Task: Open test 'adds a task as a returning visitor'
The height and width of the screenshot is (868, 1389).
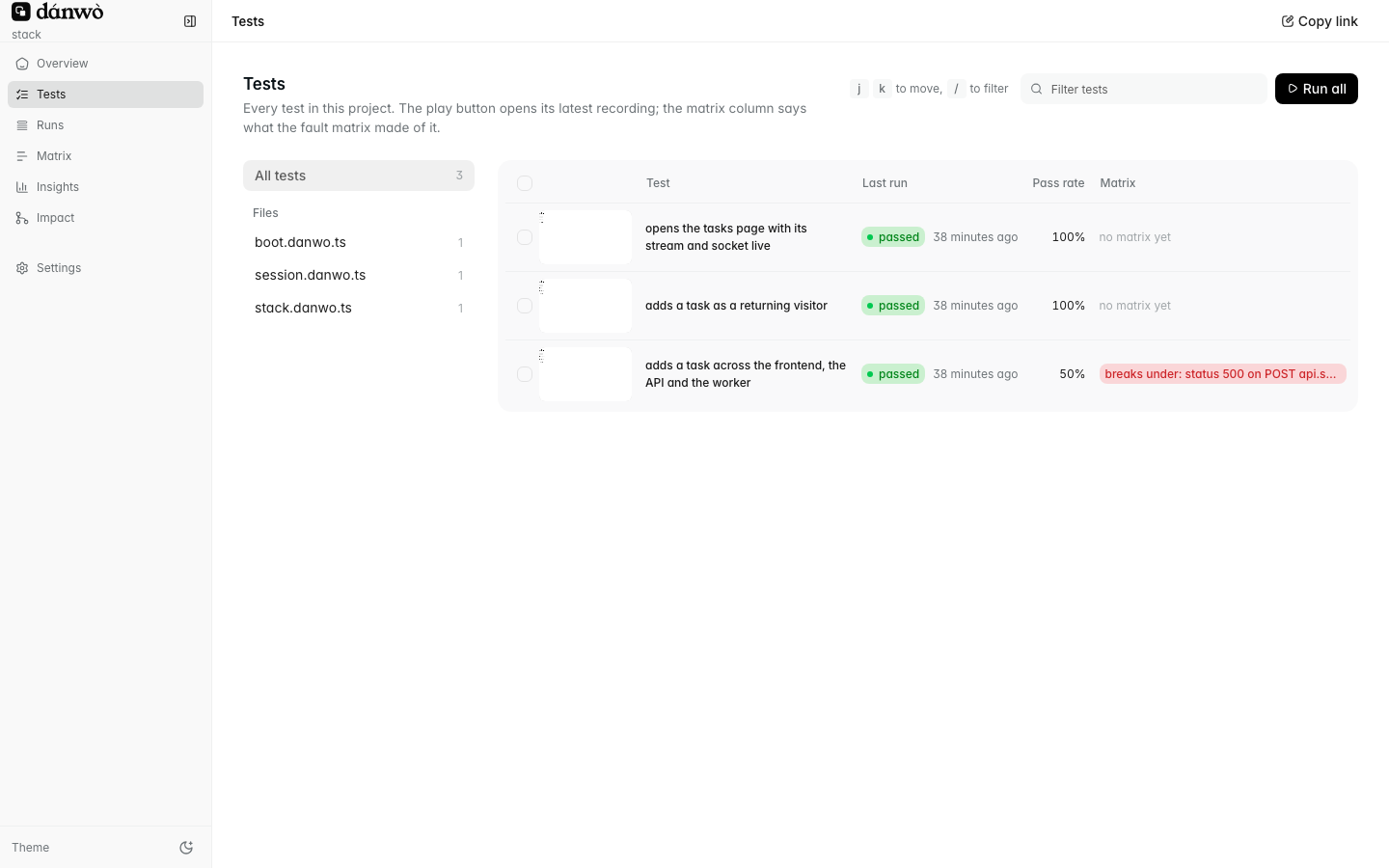Action: click(736, 306)
